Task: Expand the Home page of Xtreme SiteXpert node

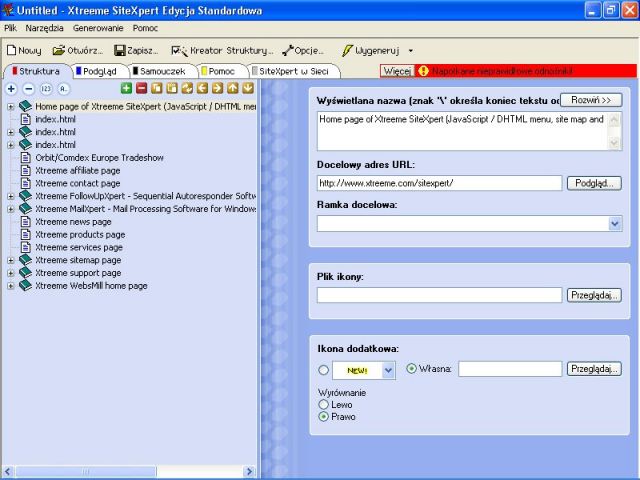Action: click(11, 107)
